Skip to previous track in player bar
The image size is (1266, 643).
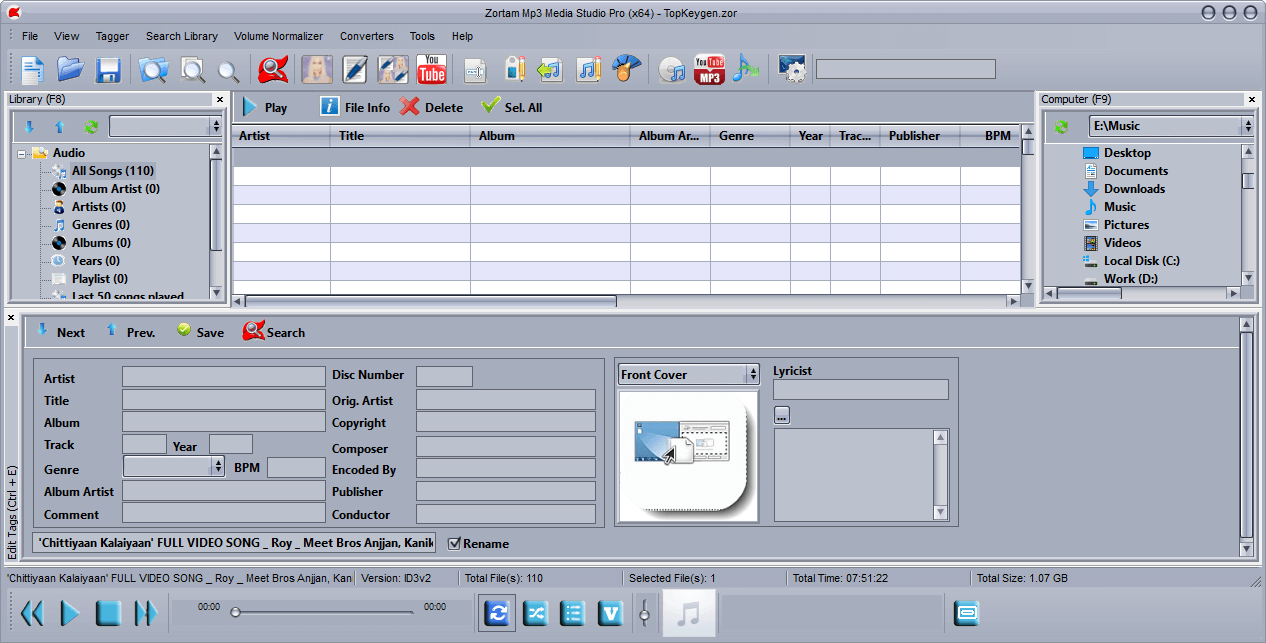pyautogui.click(x=32, y=613)
